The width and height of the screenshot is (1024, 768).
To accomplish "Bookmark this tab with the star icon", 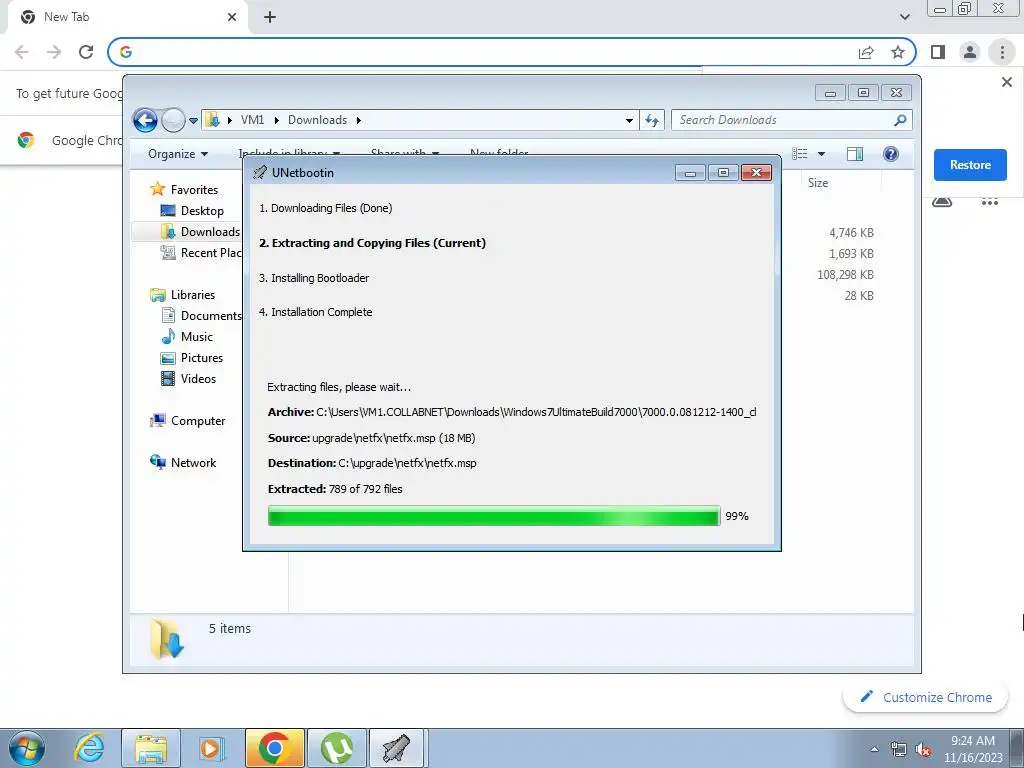I will tap(898, 52).
